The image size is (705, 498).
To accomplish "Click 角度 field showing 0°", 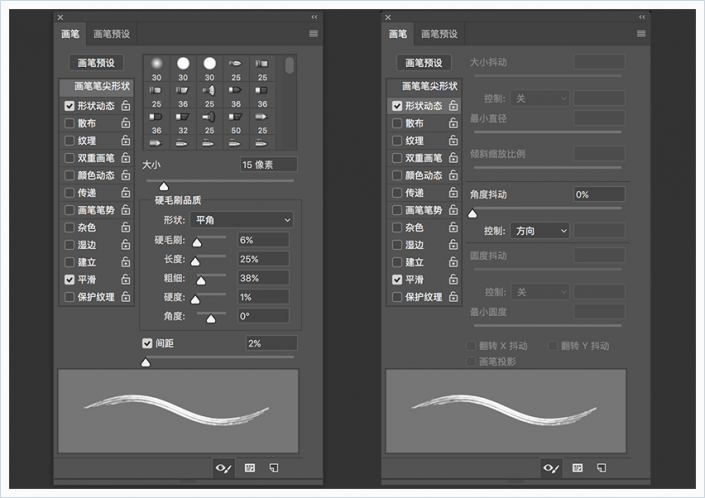I will click(263, 316).
